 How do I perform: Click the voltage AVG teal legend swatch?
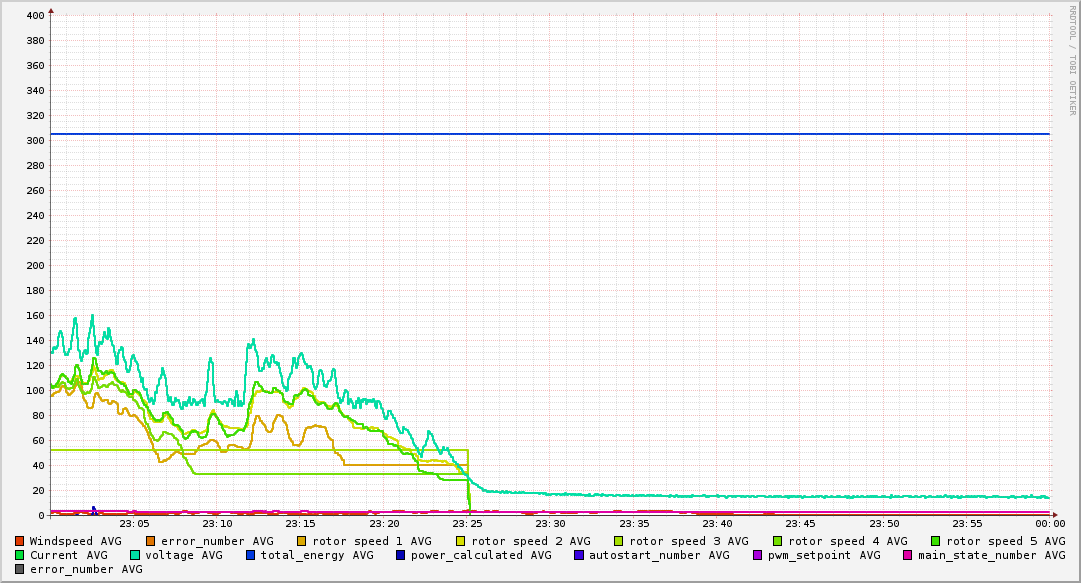point(134,555)
